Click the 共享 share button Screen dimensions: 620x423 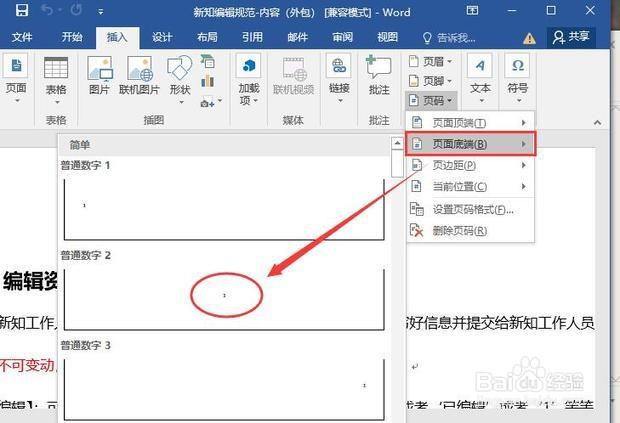tap(571, 37)
